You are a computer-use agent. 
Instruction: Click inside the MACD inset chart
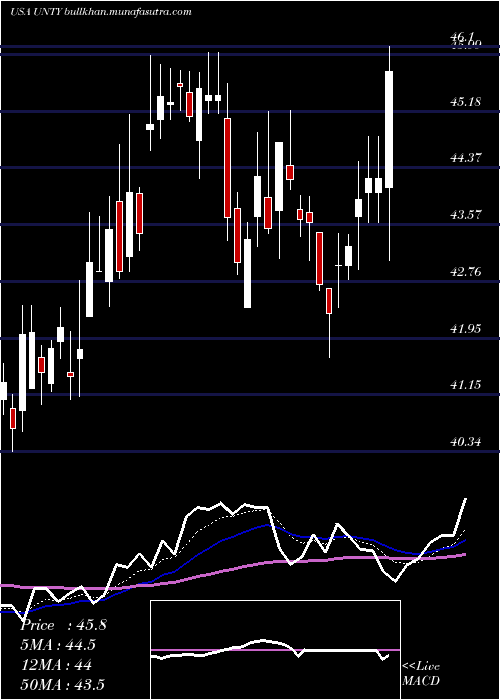[275, 650]
